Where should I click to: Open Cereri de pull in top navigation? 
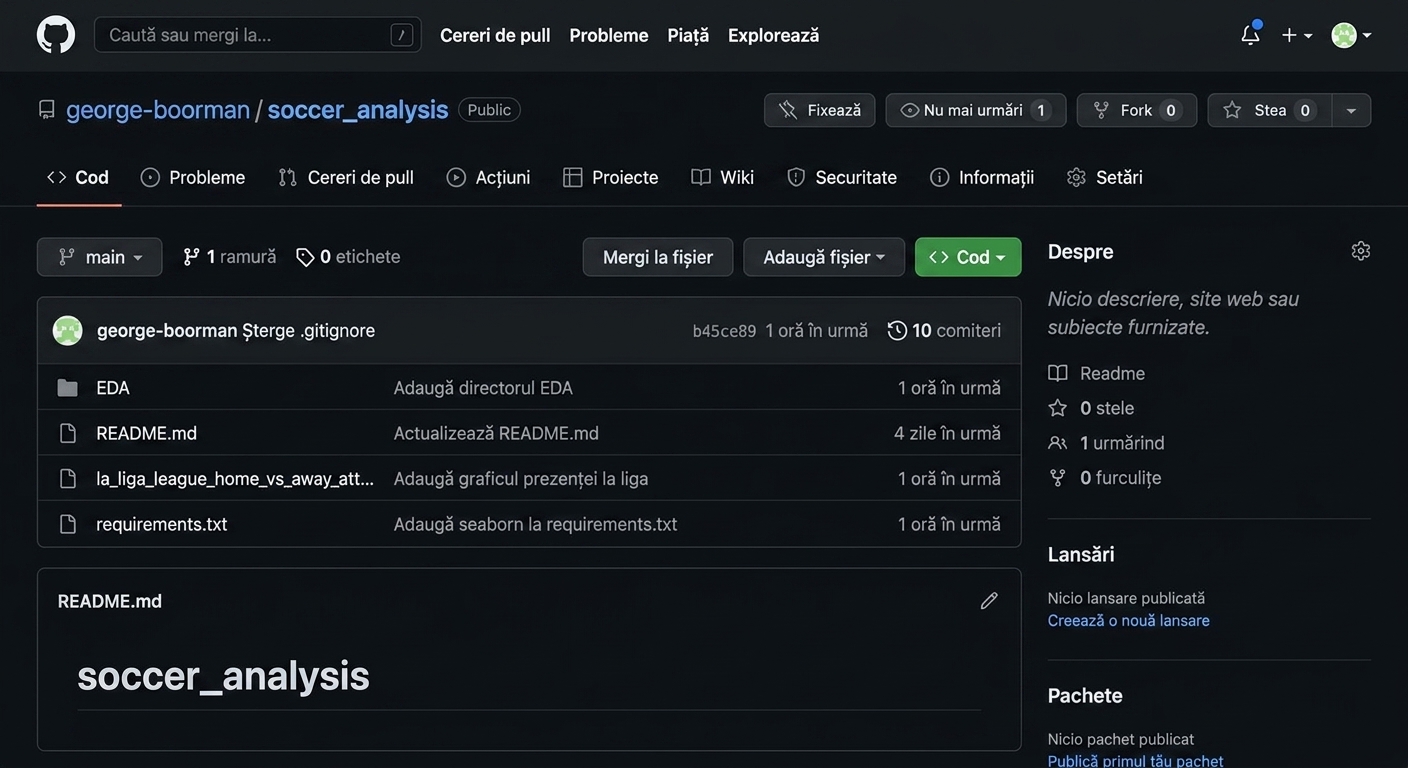point(495,35)
